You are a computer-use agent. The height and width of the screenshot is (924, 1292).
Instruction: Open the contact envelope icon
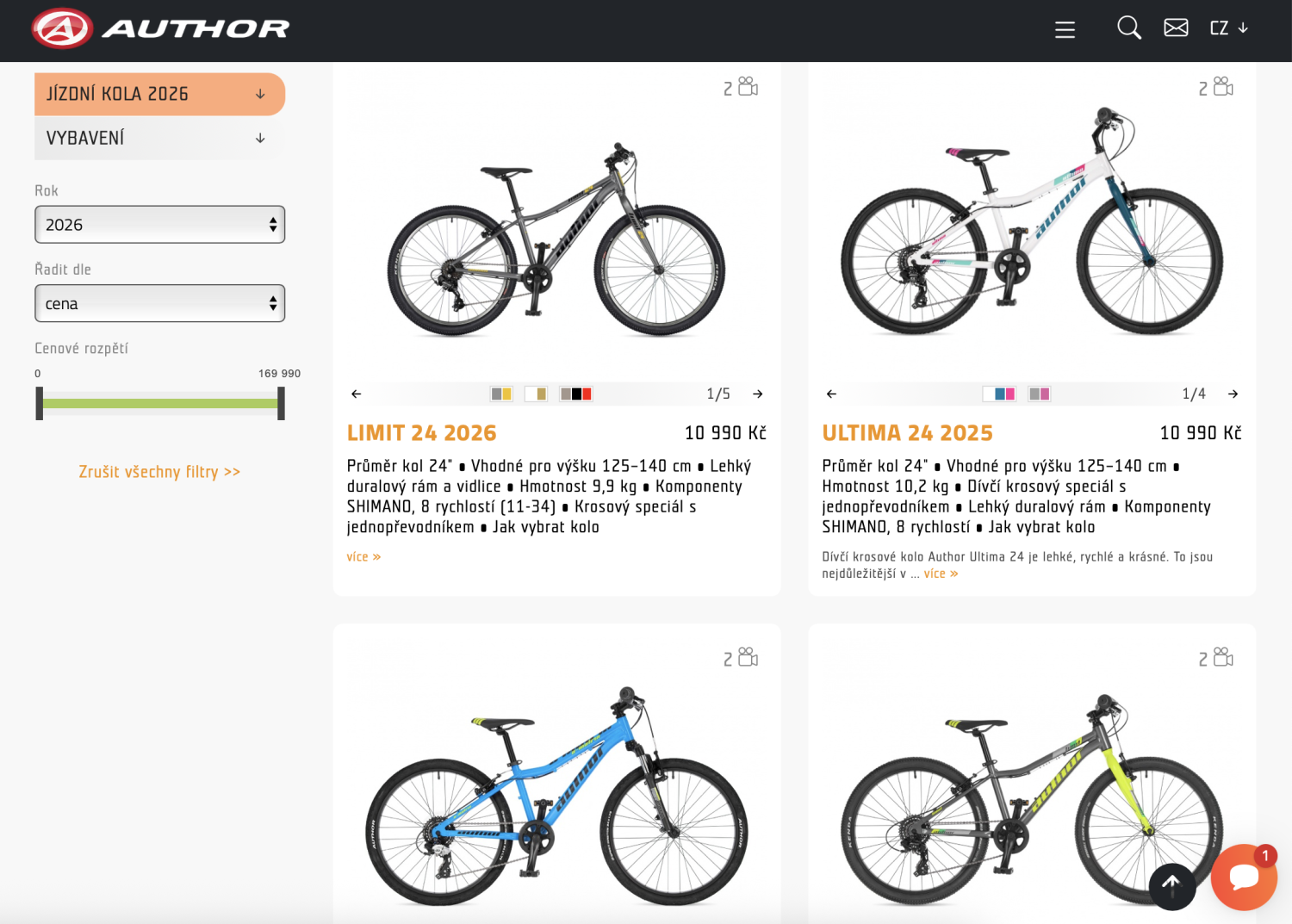pyautogui.click(x=1176, y=28)
